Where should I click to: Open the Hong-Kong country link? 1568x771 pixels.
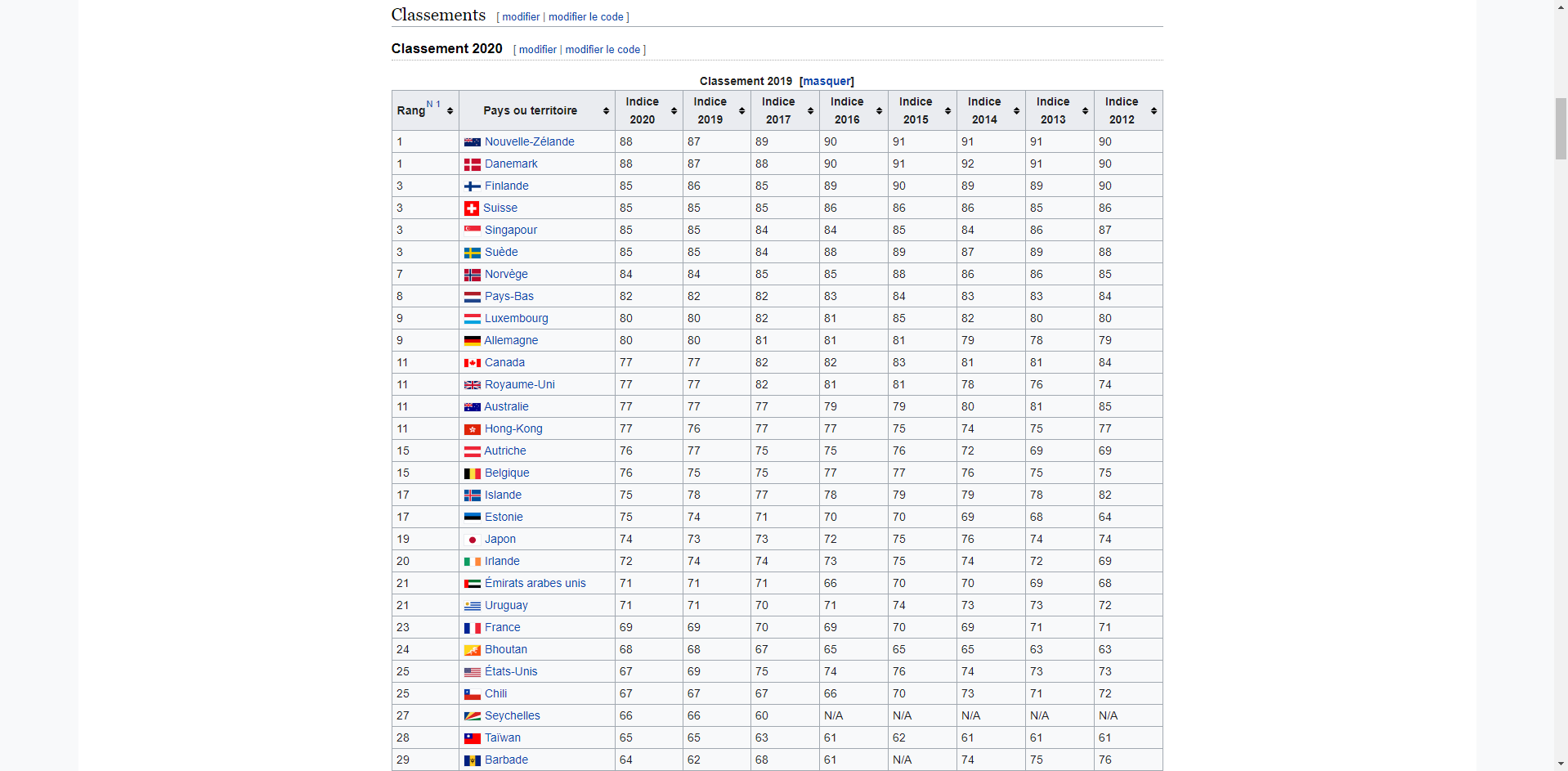[513, 428]
